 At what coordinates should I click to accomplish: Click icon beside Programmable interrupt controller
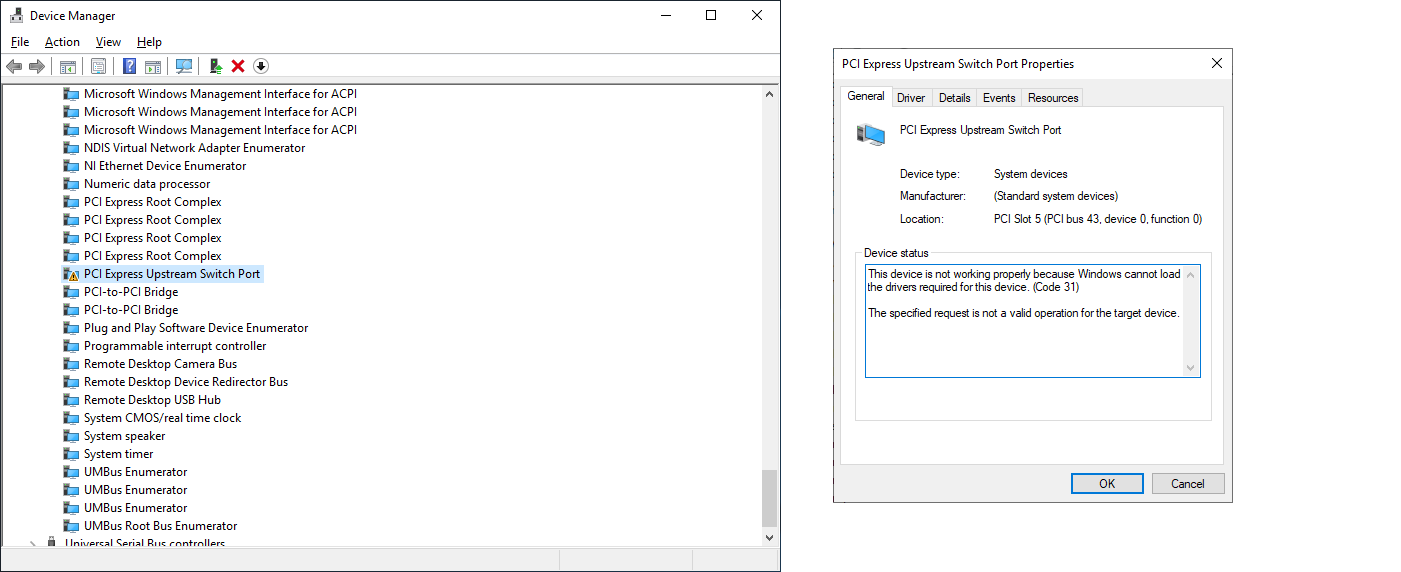click(x=71, y=346)
